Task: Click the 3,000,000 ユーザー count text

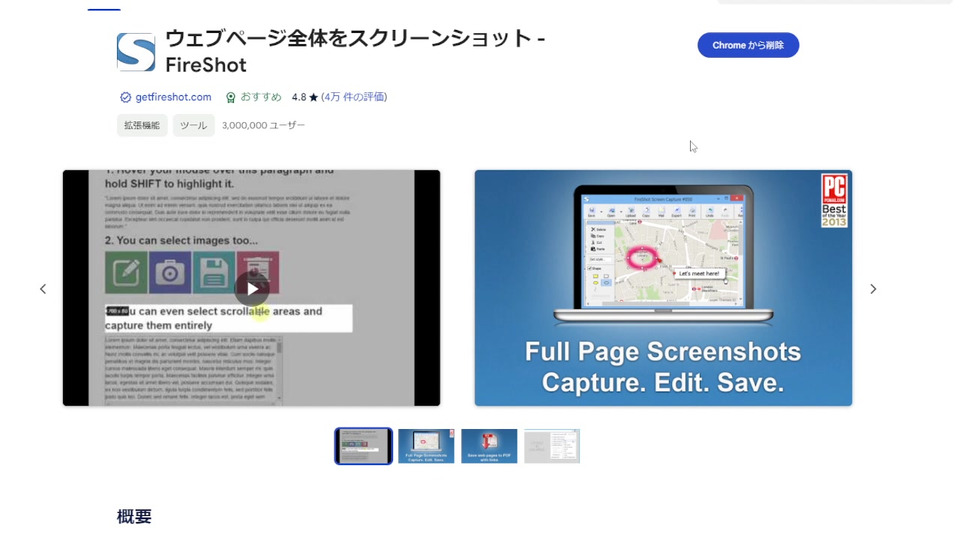Action: click(263, 125)
